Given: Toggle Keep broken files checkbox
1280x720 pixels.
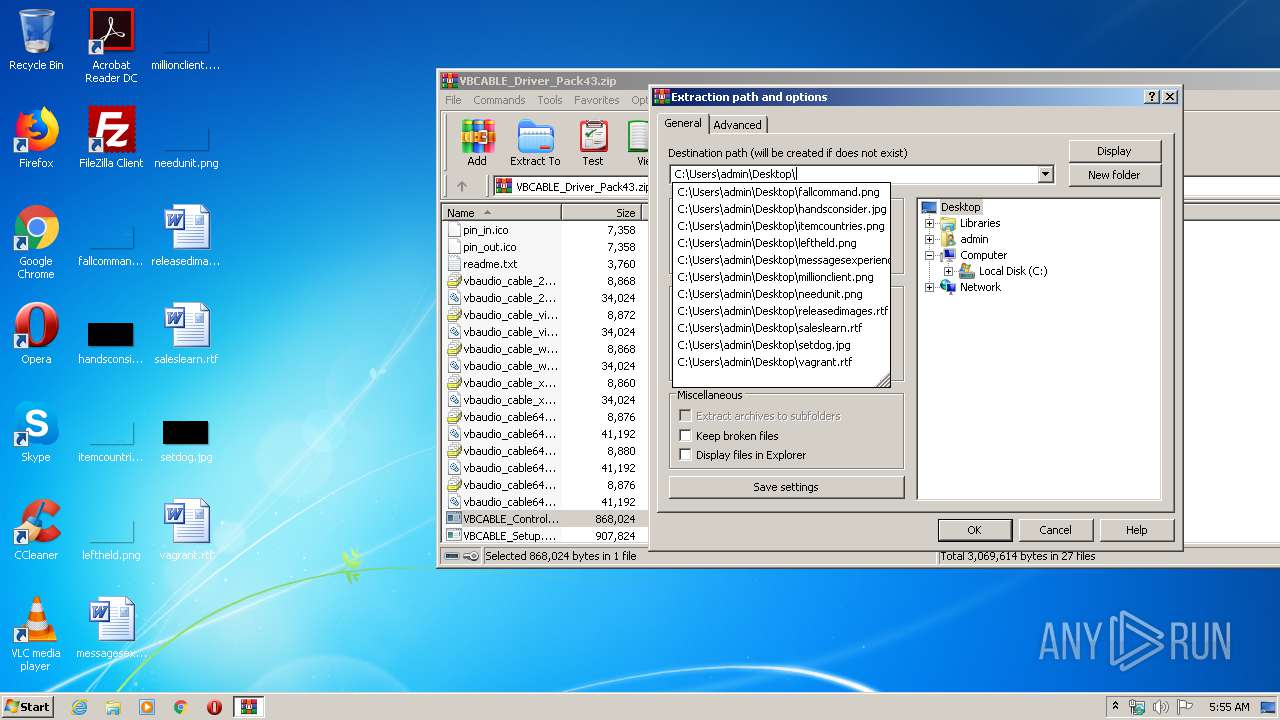Looking at the screenshot, I should (685, 435).
